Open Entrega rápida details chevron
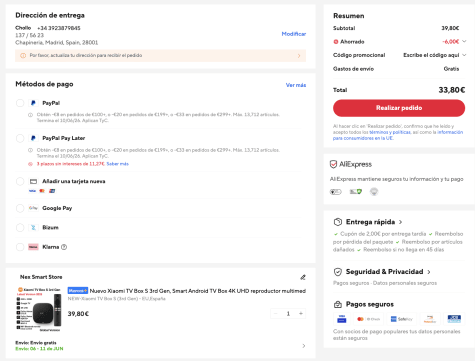Image resolution: width=475 pixels, height=361 pixels. point(400,222)
